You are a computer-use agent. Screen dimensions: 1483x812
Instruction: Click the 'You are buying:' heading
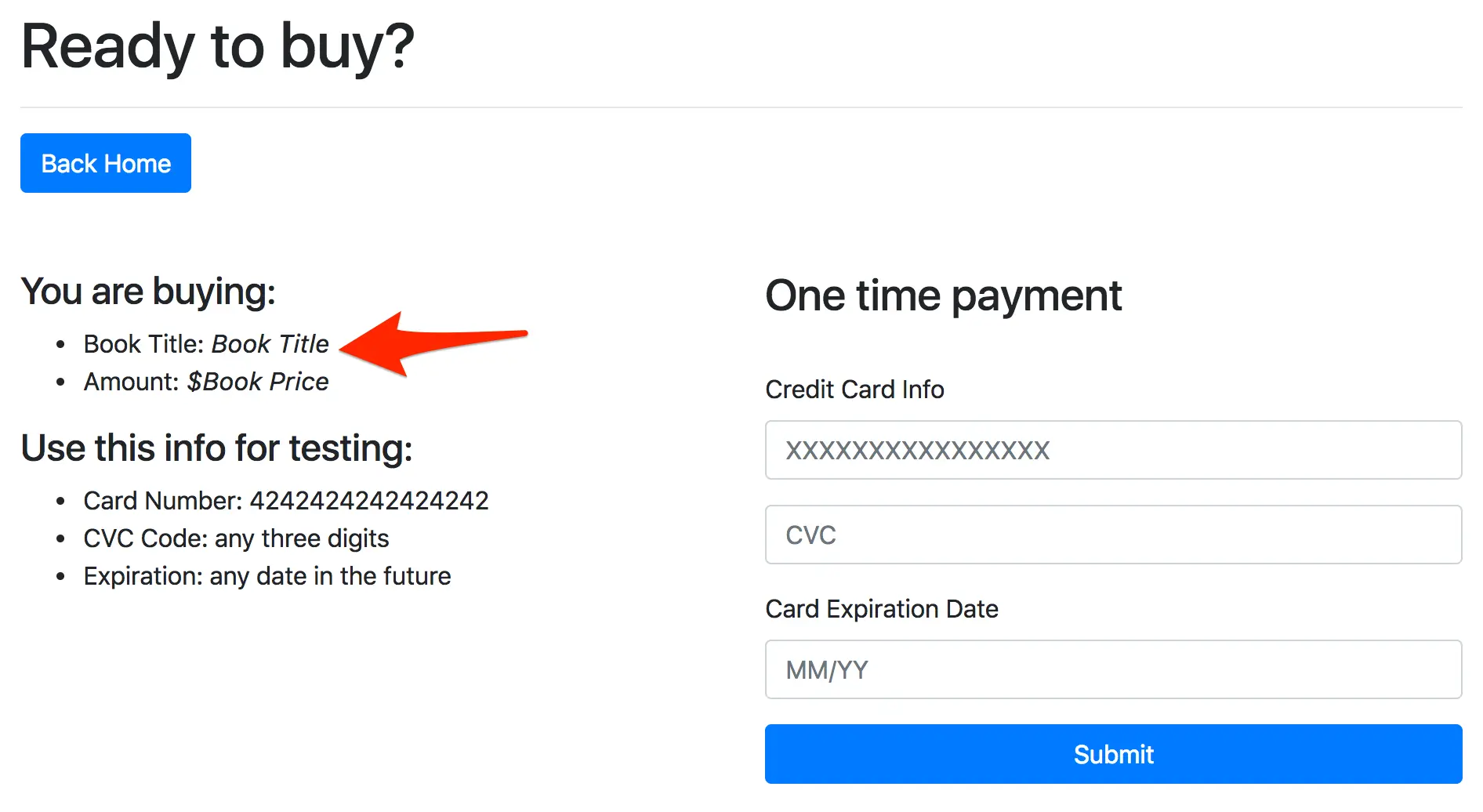pos(149,291)
